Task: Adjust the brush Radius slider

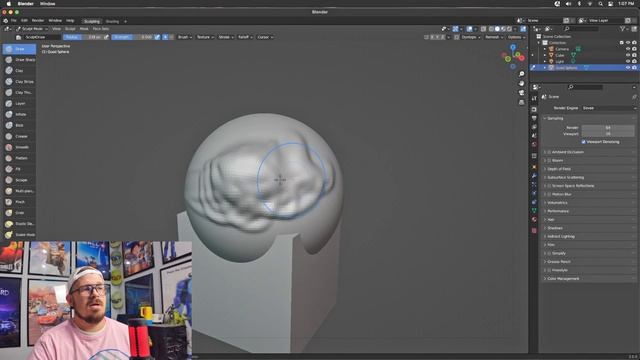Action: coord(83,37)
